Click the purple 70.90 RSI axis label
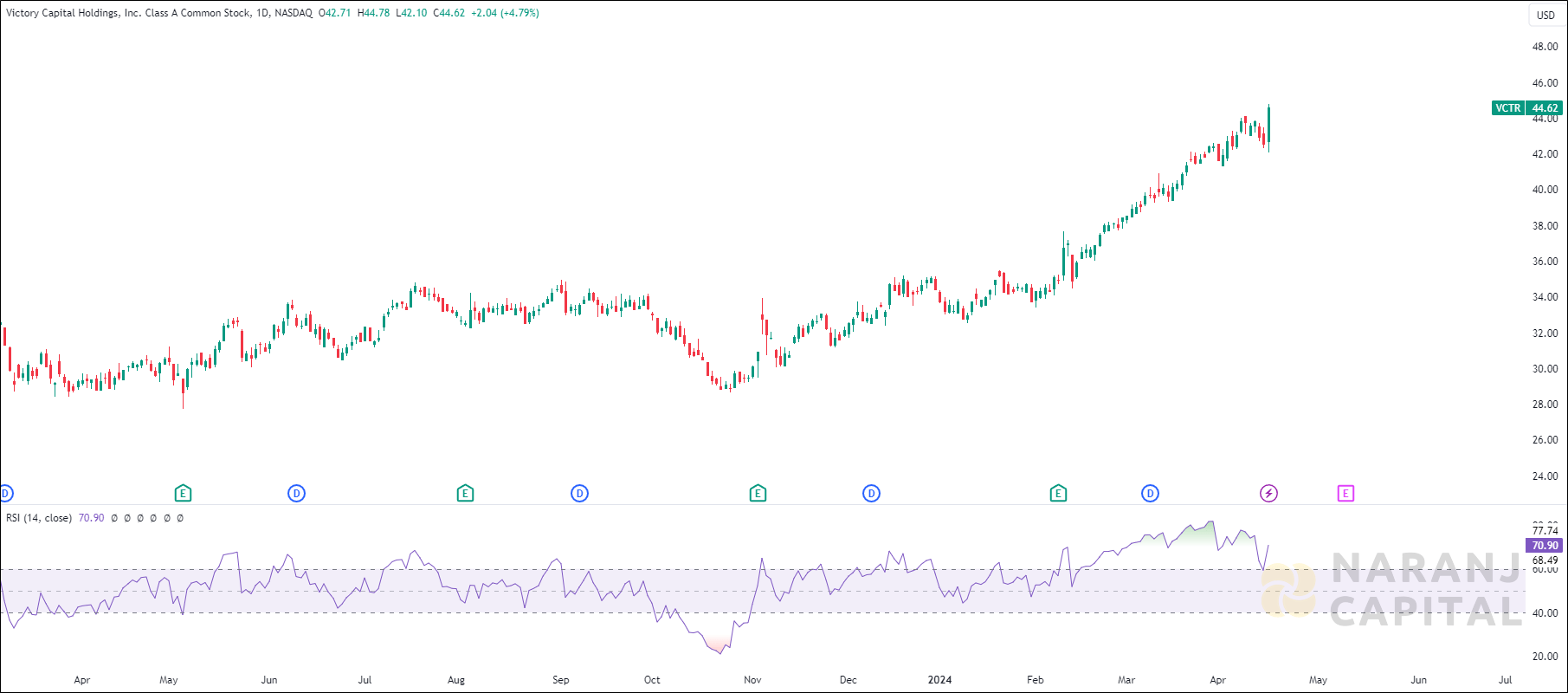The height and width of the screenshot is (693, 1568). tap(1545, 546)
